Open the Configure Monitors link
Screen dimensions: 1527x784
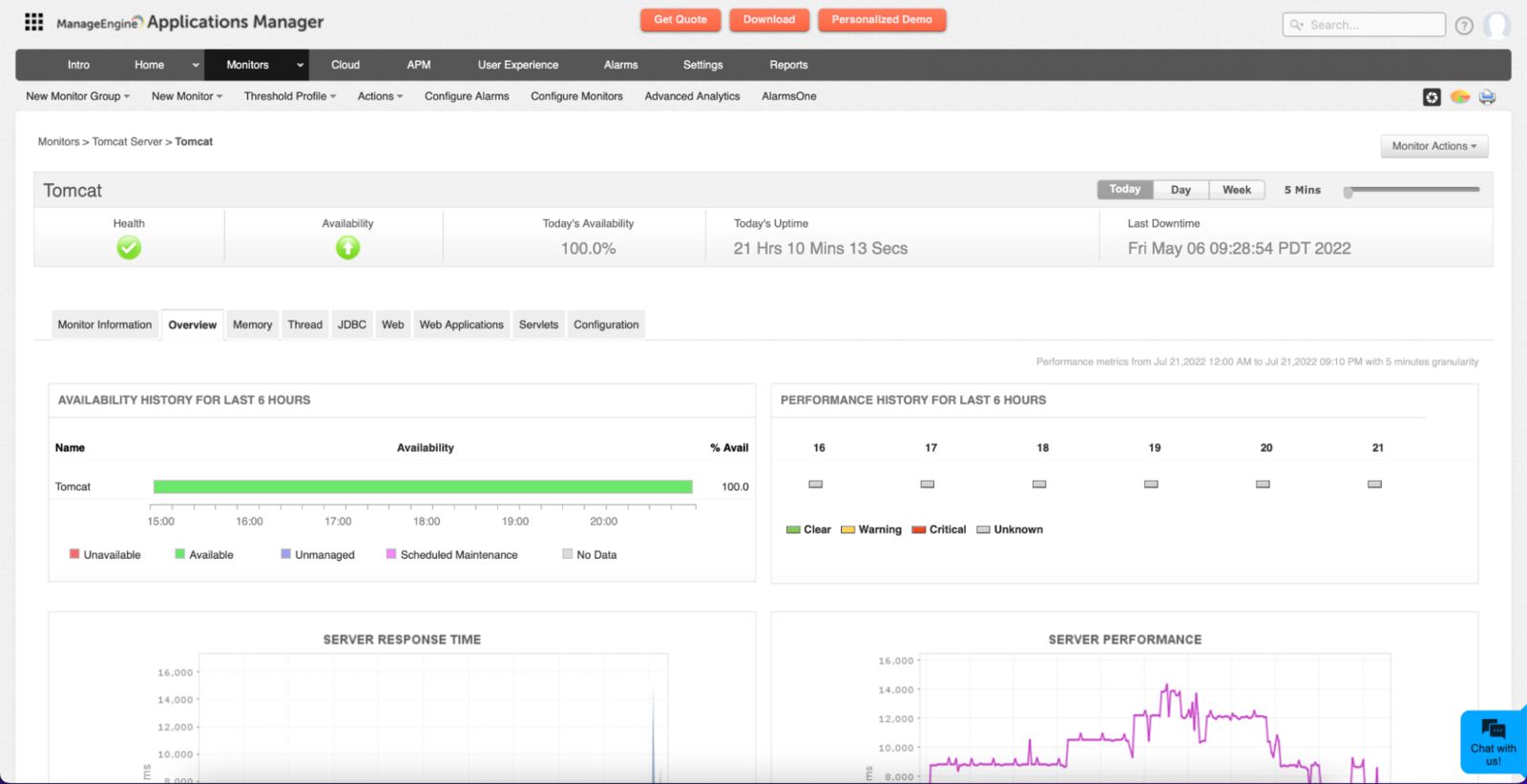coord(576,96)
